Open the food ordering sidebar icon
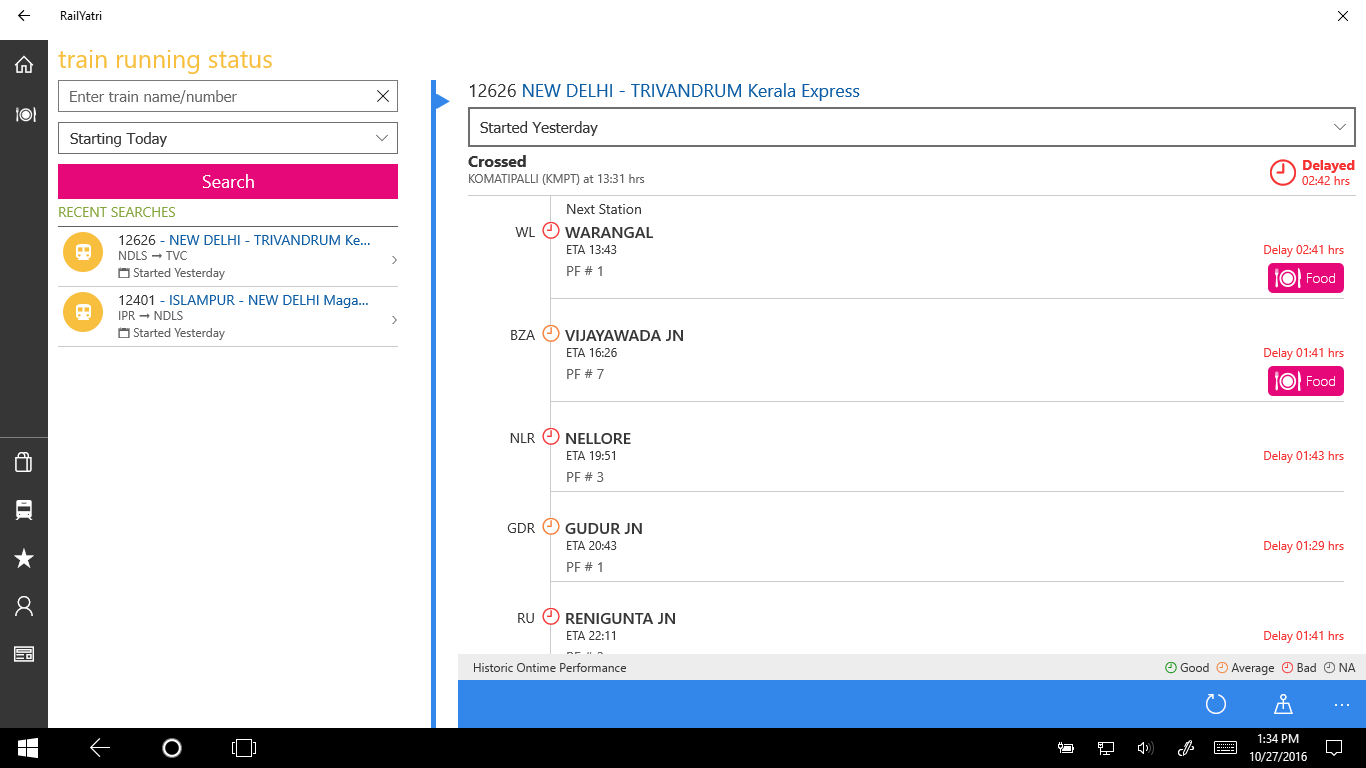This screenshot has height=768, width=1366. (24, 115)
